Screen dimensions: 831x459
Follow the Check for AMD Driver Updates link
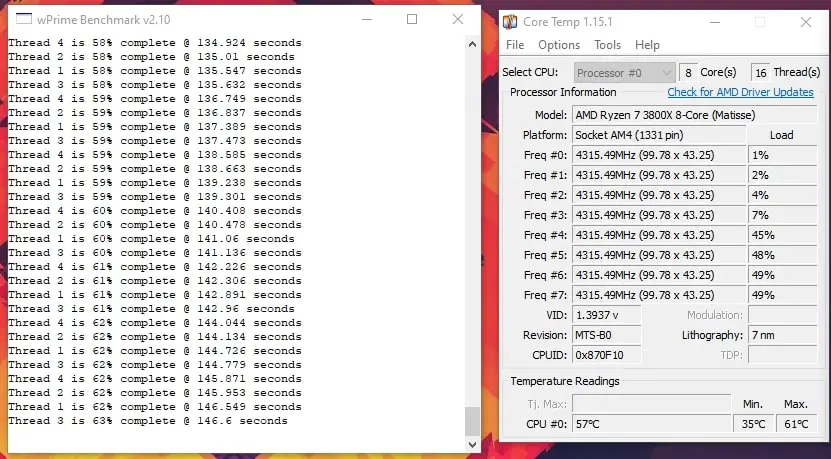740,92
